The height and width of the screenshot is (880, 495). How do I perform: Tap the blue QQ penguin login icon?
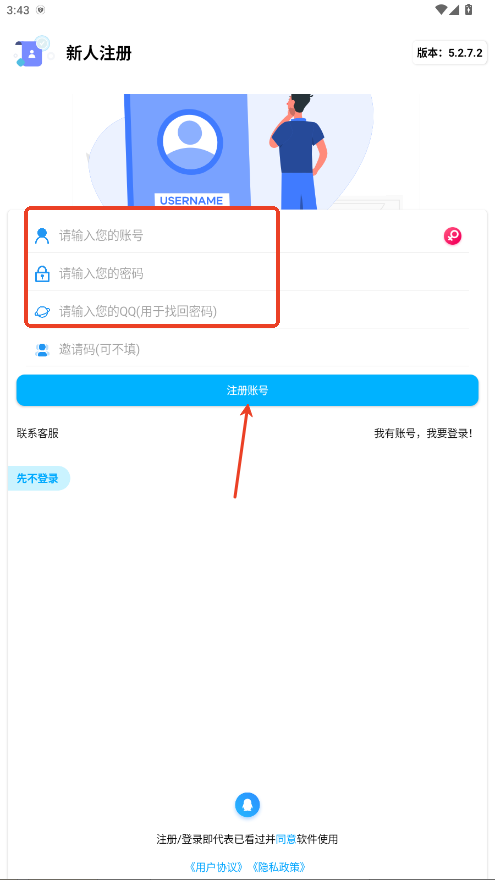coord(248,805)
